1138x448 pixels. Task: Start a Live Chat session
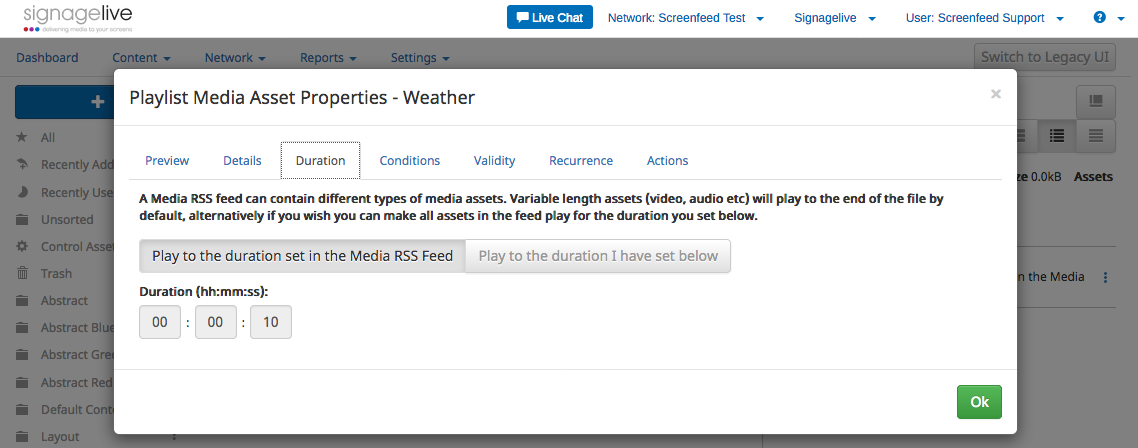[x=550, y=18]
